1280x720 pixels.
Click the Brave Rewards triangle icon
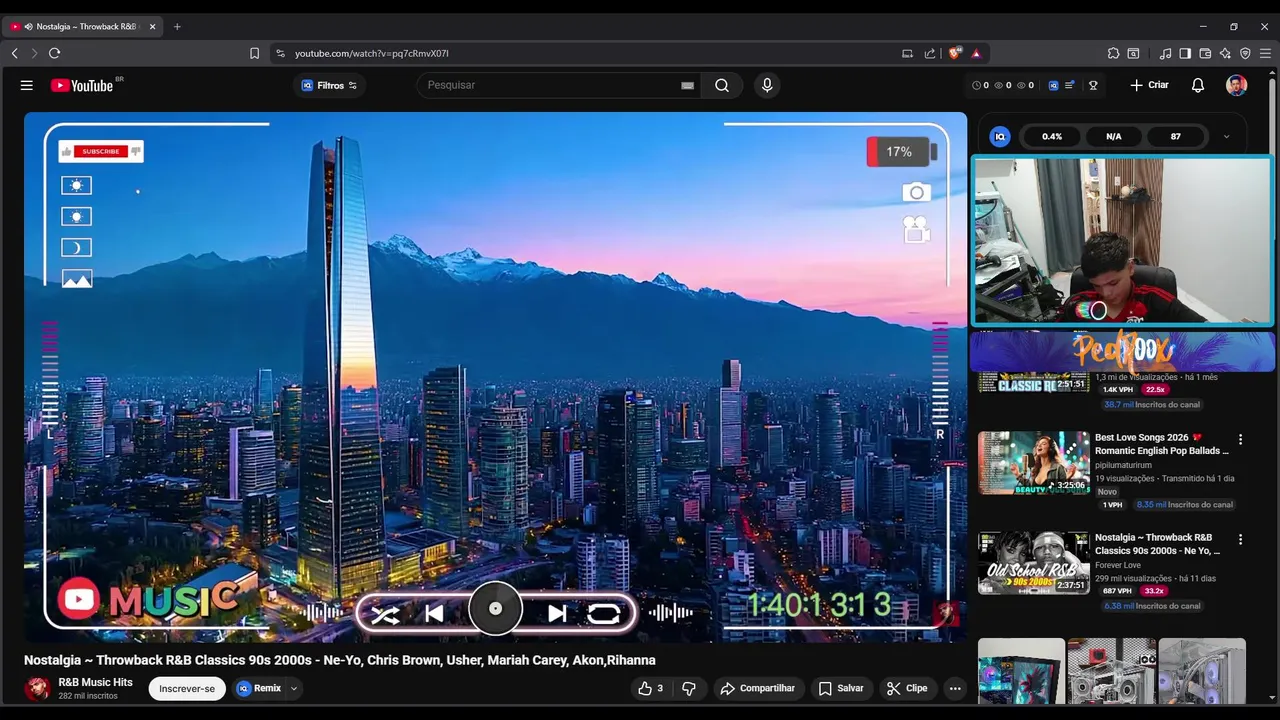(x=976, y=53)
